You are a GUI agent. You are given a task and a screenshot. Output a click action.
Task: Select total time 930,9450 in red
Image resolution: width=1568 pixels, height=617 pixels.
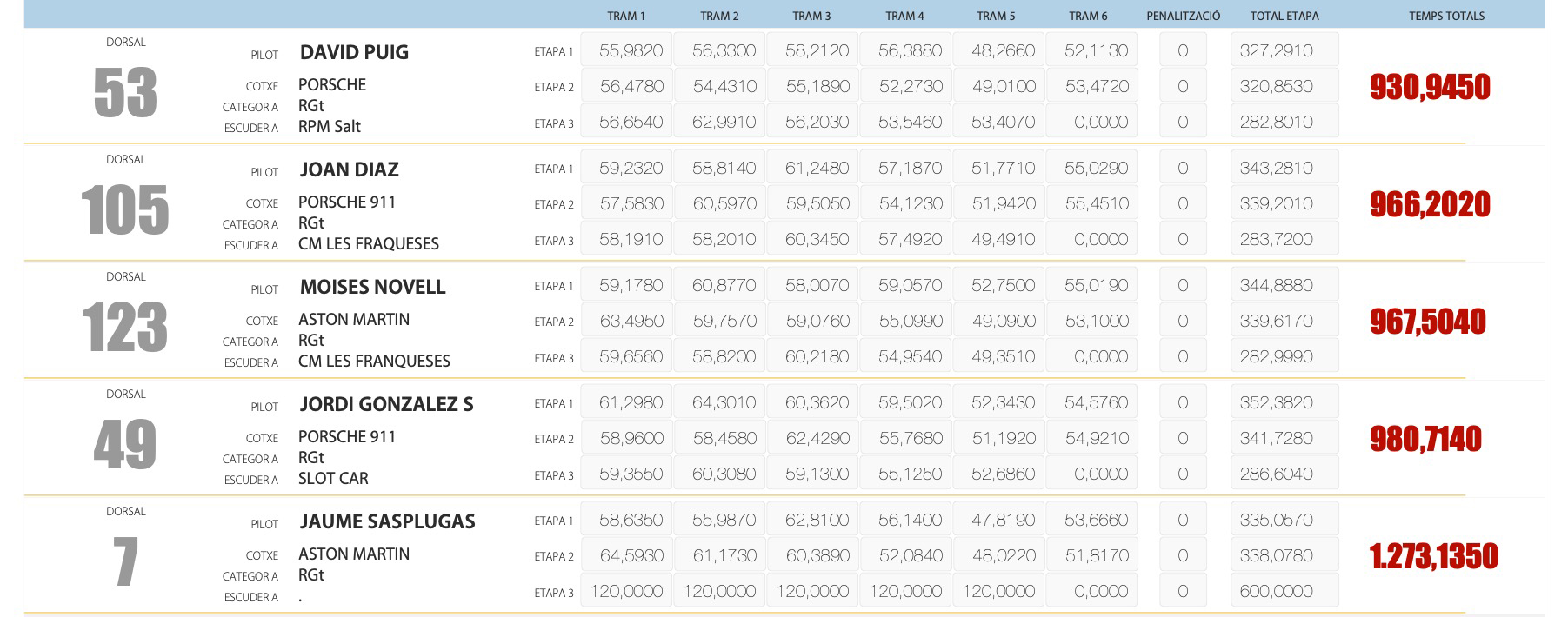click(1429, 87)
